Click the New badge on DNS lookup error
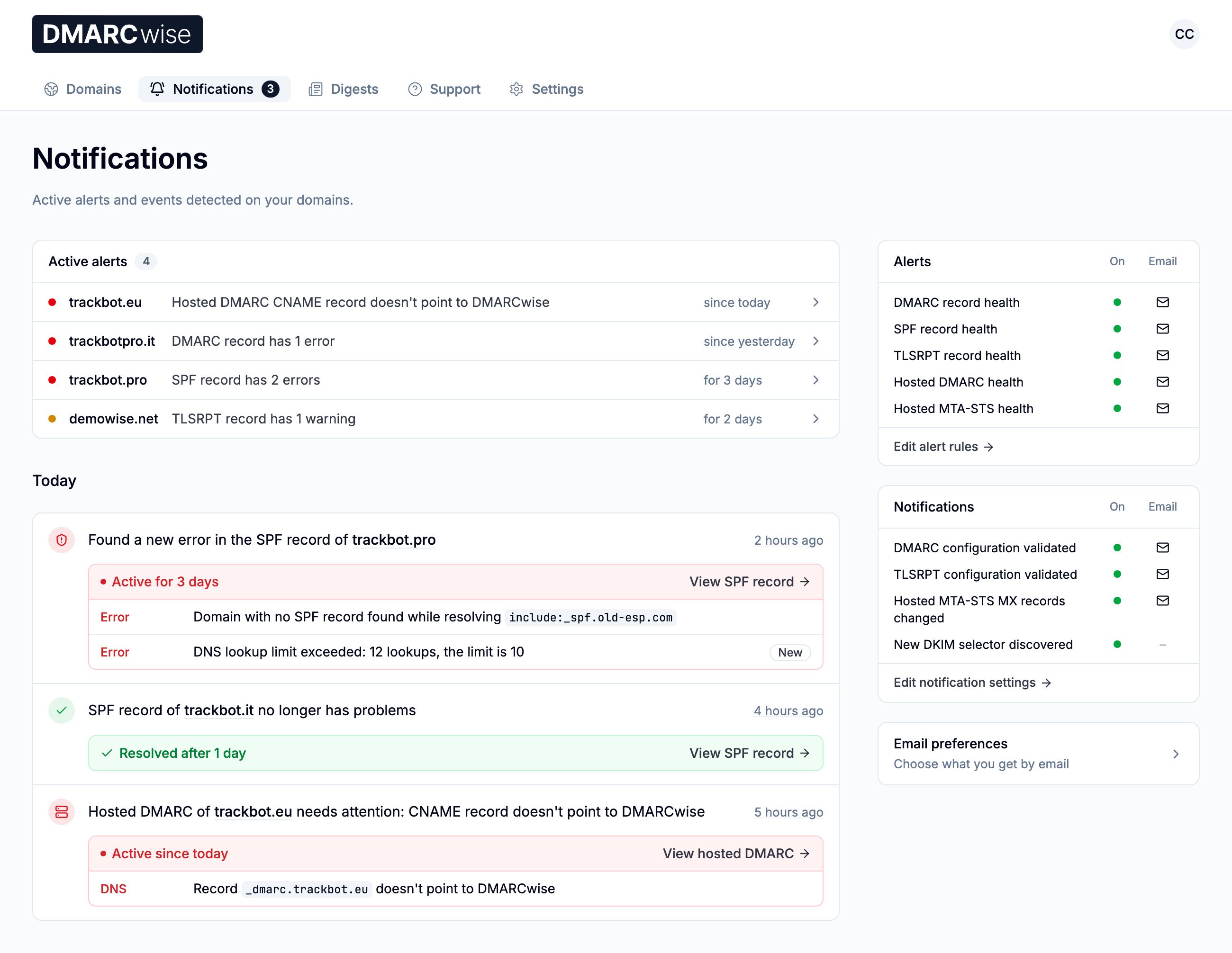Viewport: 1232px width, 953px height. pos(790,652)
